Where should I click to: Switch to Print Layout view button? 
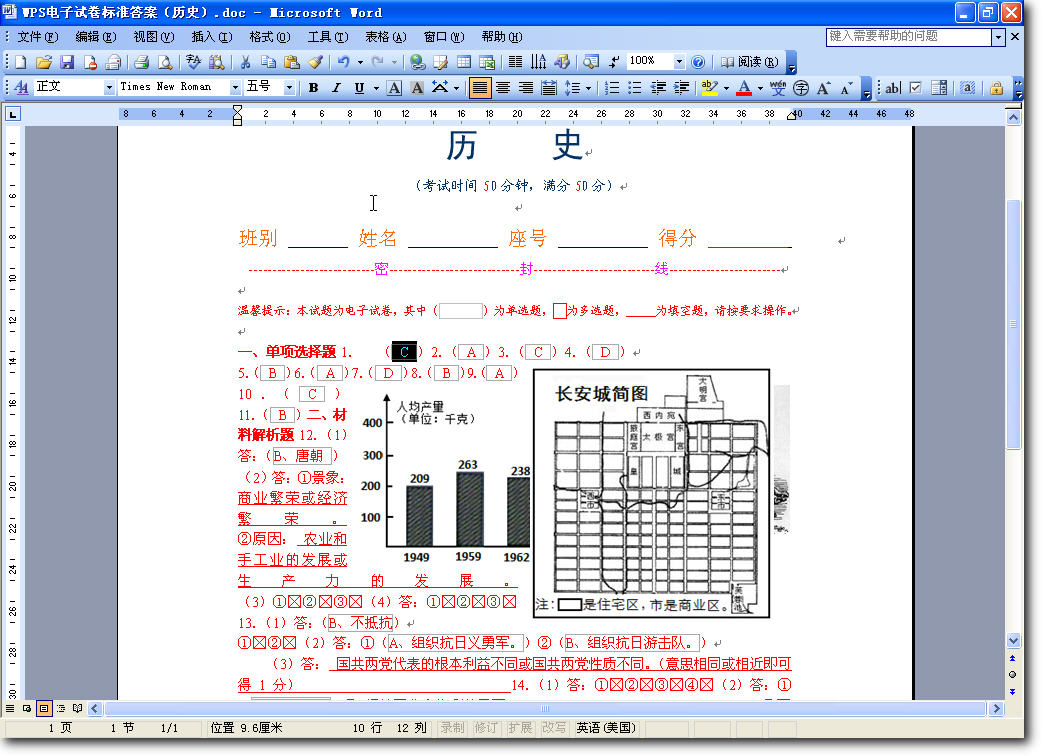pos(44,709)
